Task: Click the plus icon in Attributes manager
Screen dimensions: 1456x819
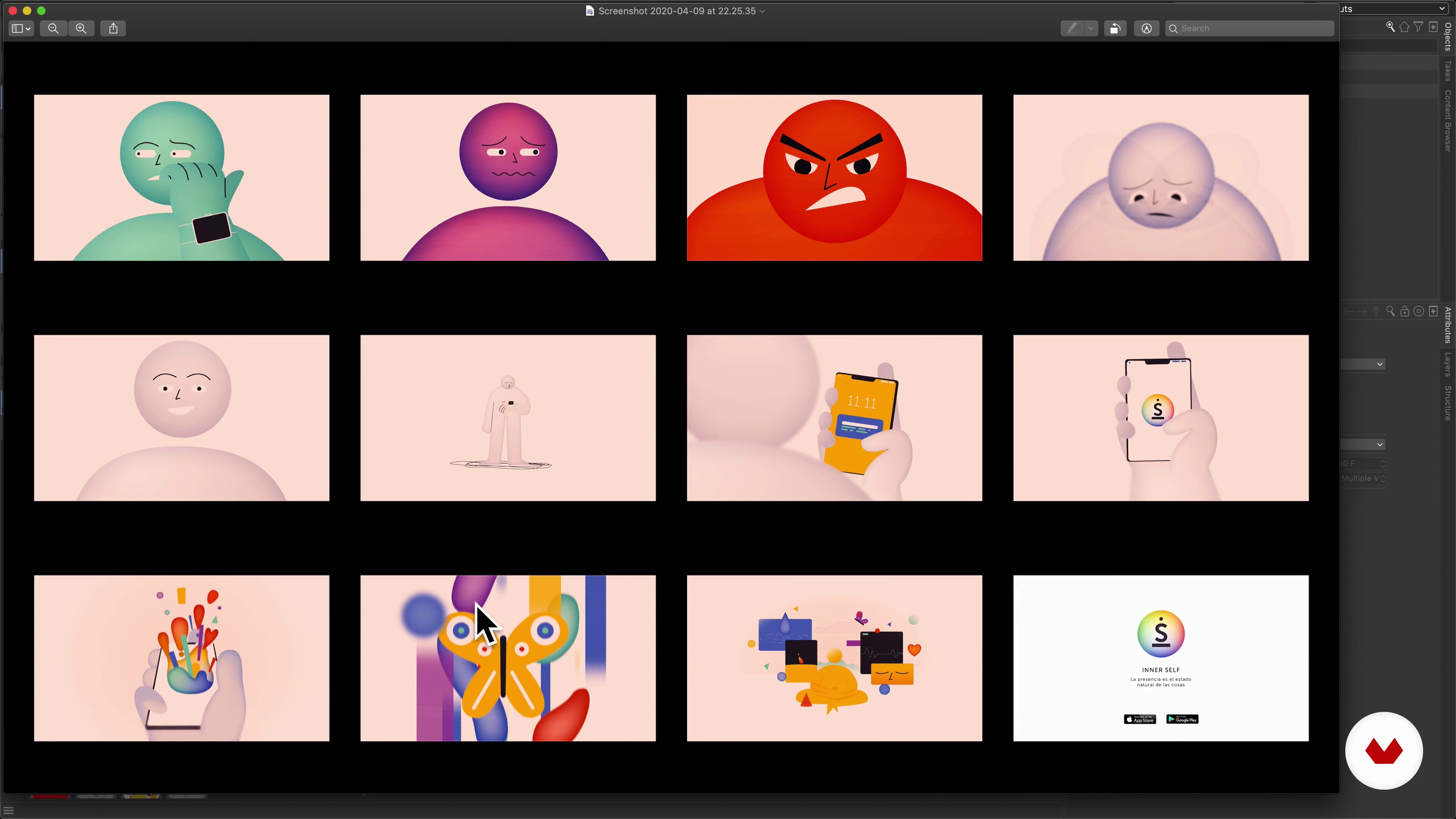Action: pos(1433,311)
